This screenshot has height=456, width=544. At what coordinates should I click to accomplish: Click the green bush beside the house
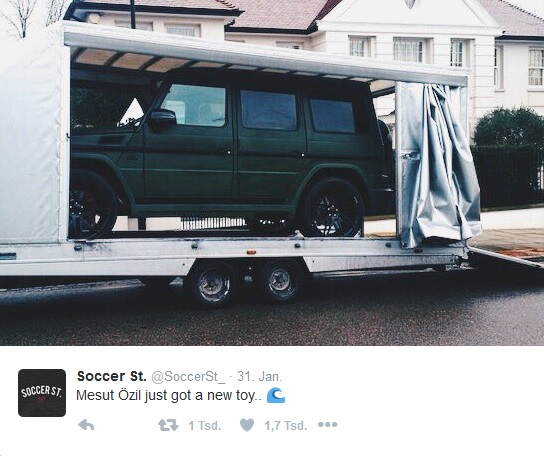(508, 128)
